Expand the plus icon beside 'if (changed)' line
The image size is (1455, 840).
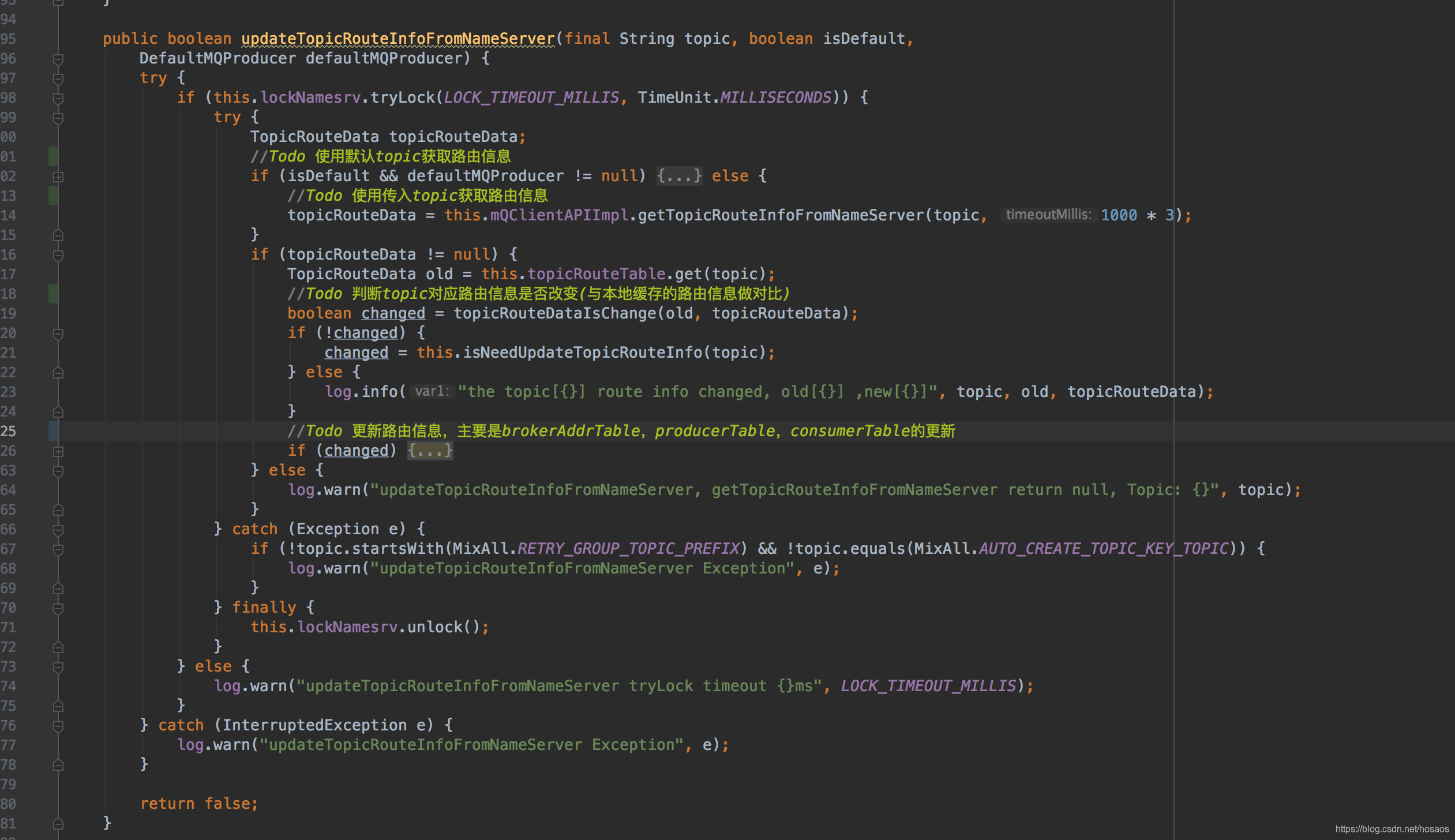(58, 451)
